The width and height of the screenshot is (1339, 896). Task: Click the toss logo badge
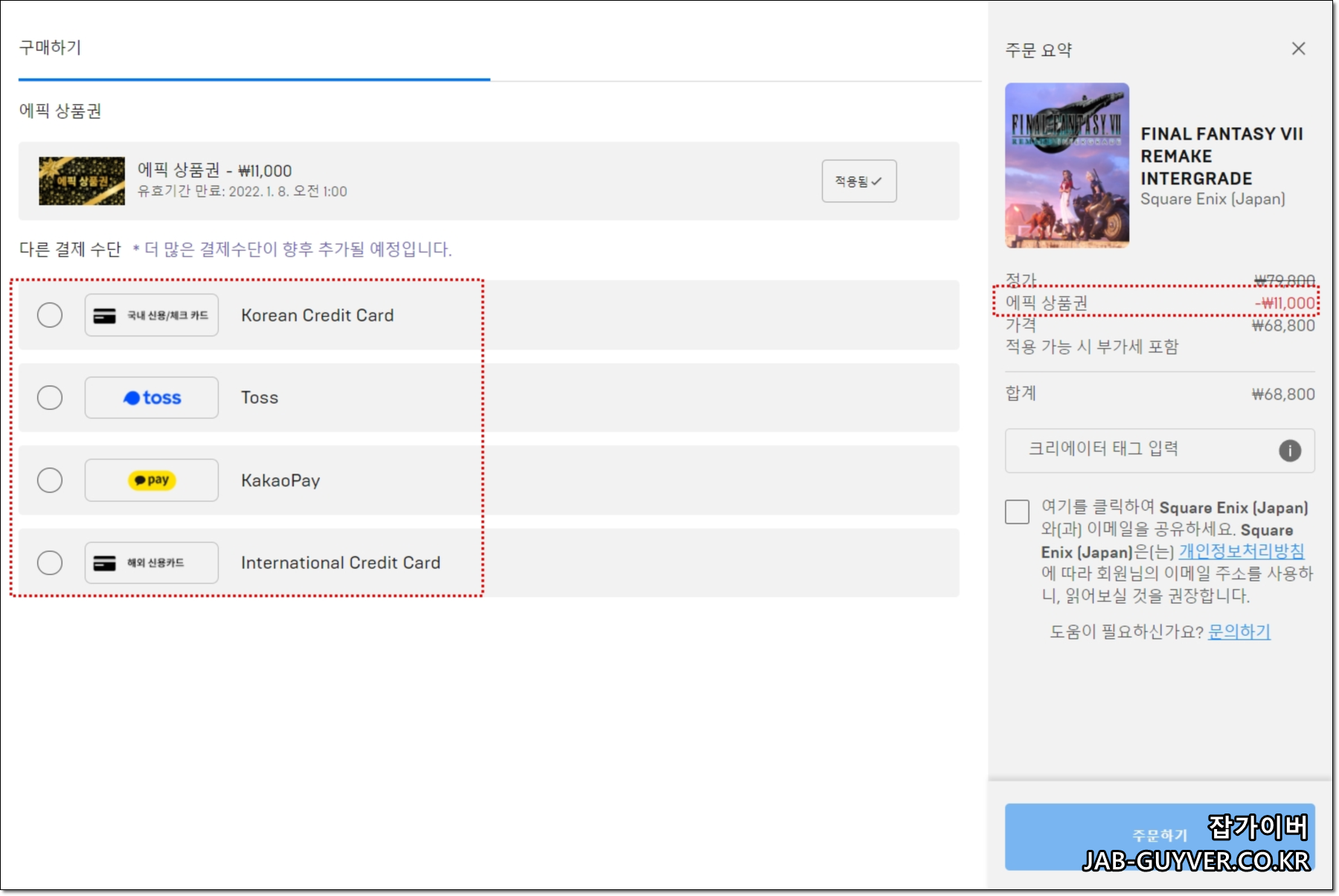152,398
